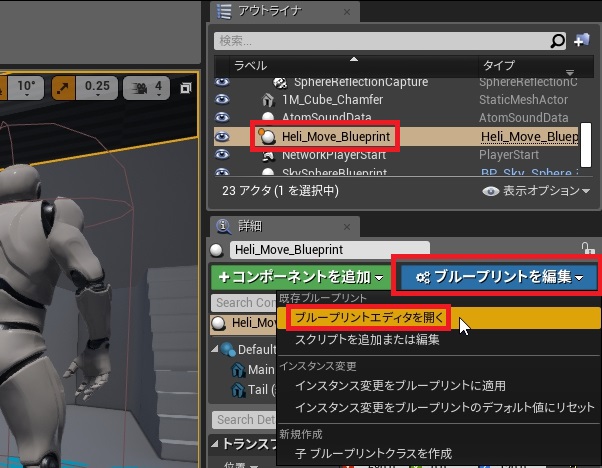Open the 表示オプション dropdown
The image size is (602, 468).
click(536, 191)
